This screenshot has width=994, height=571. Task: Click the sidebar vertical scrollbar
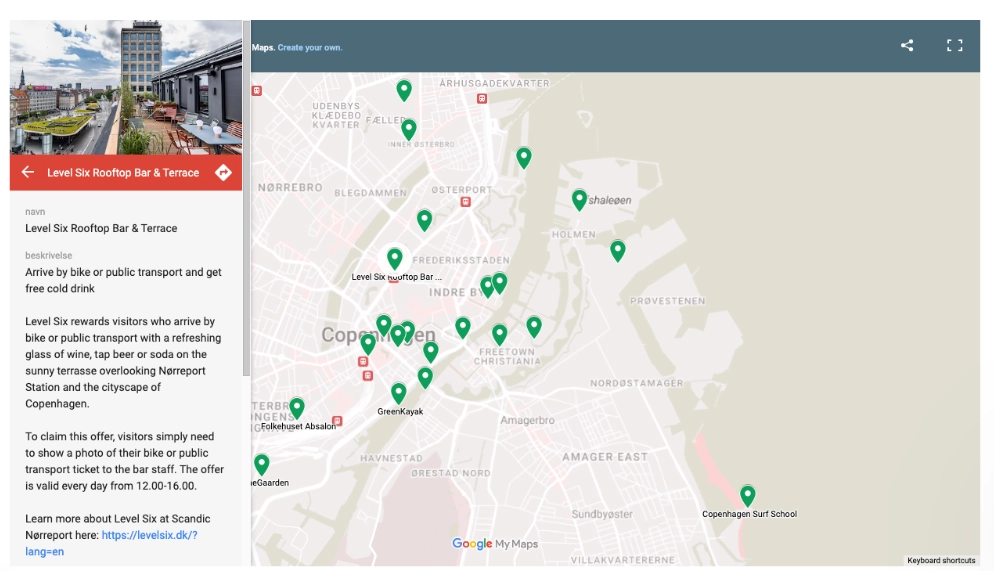coord(247,198)
